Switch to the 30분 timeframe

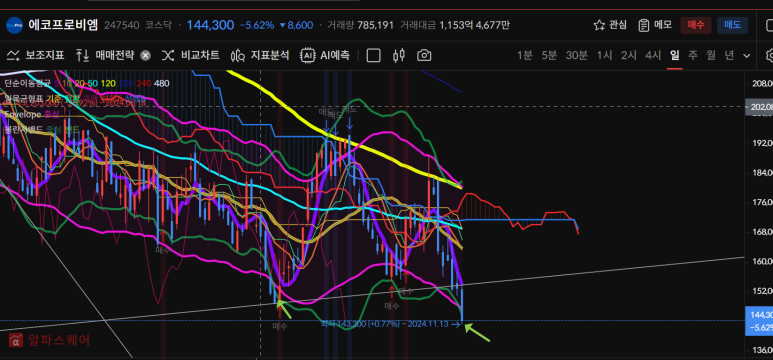576,55
